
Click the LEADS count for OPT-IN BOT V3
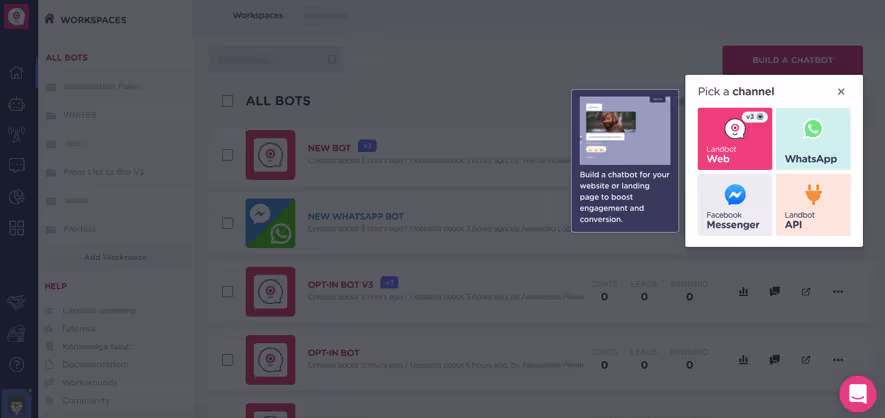[x=644, y=297]
